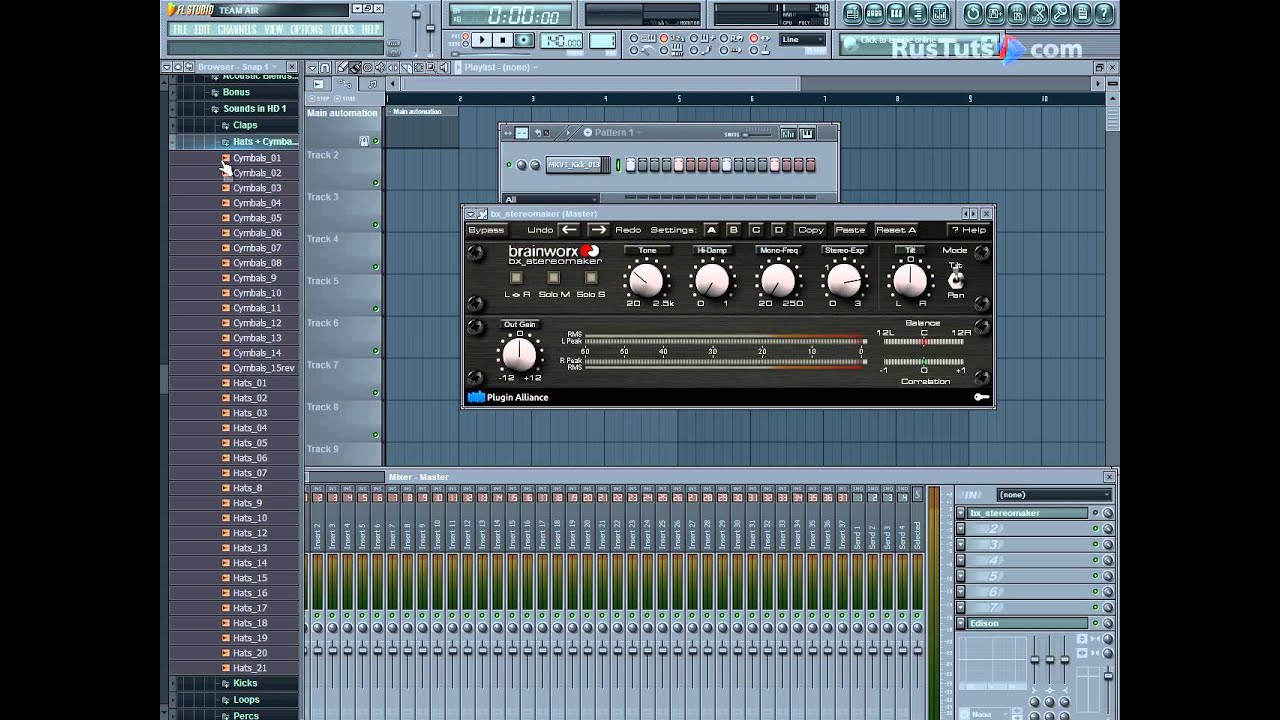This screenshot has height=720, width=1280.
Task: Toggle the Track 2 mute LED
Action: pos(376,183)
